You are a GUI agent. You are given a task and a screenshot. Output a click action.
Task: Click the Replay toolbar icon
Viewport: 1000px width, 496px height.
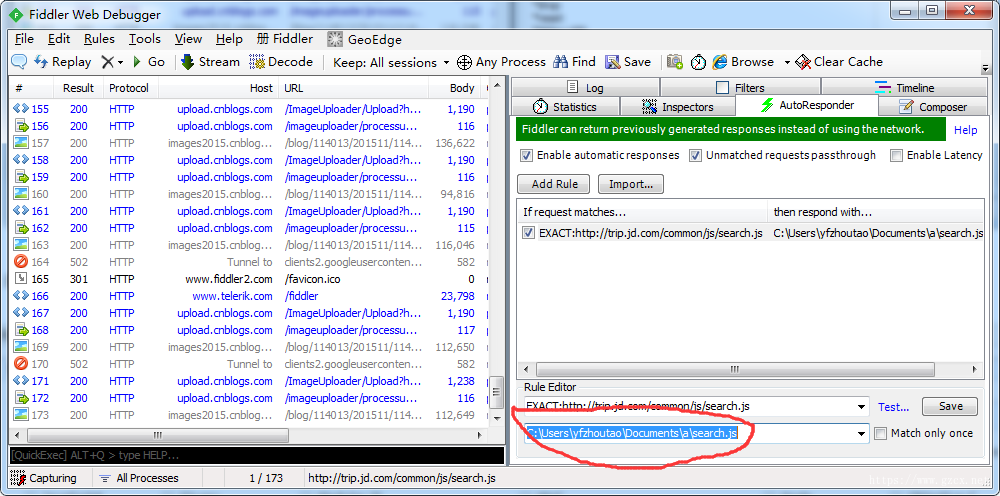pyautogui.click(x=41, y=62)
